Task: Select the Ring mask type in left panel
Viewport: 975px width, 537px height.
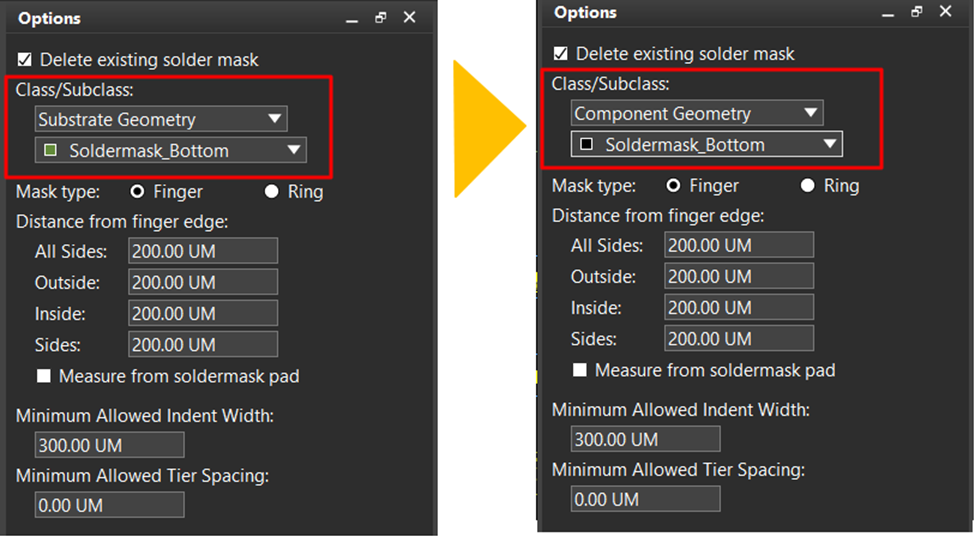Action: pos(271,191)
